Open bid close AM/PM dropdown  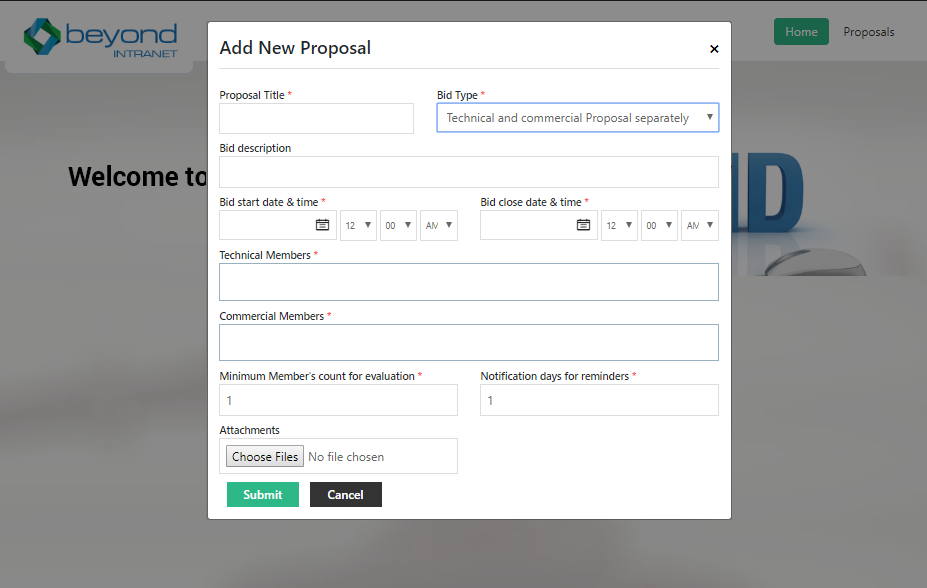(x=700, y=225)
